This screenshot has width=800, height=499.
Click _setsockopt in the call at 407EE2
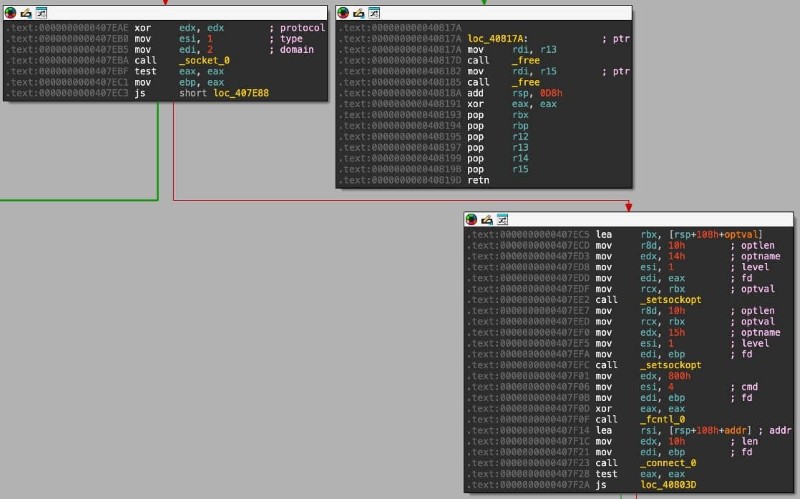pyautogui.click(x=671, y=300)
